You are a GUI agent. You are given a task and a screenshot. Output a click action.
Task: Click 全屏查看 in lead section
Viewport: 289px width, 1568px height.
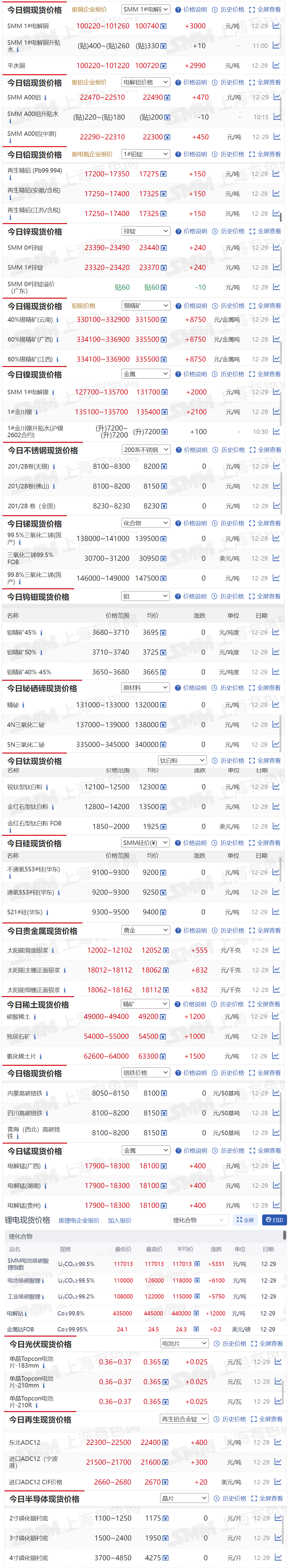point(265,154)
